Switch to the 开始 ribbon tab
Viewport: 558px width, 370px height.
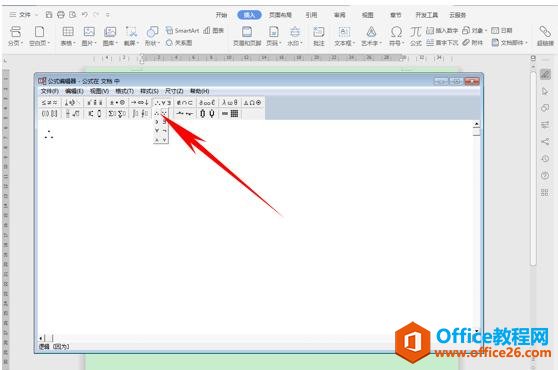(x=221, y=15)
